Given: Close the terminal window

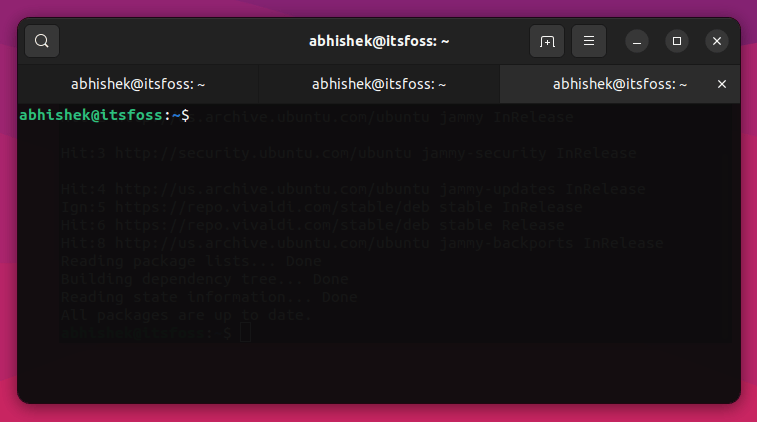Looking at the screenshot, I should coord(716,41).
